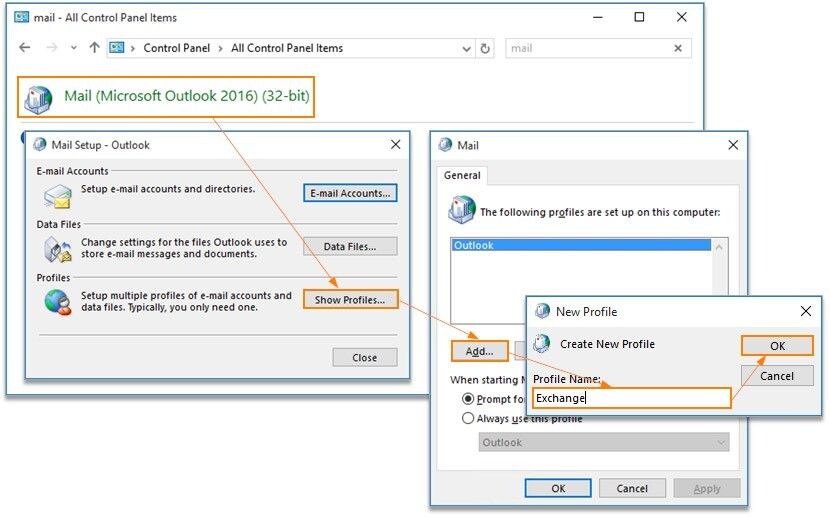Click the Mail Setup title bar X

coord(395,144)
